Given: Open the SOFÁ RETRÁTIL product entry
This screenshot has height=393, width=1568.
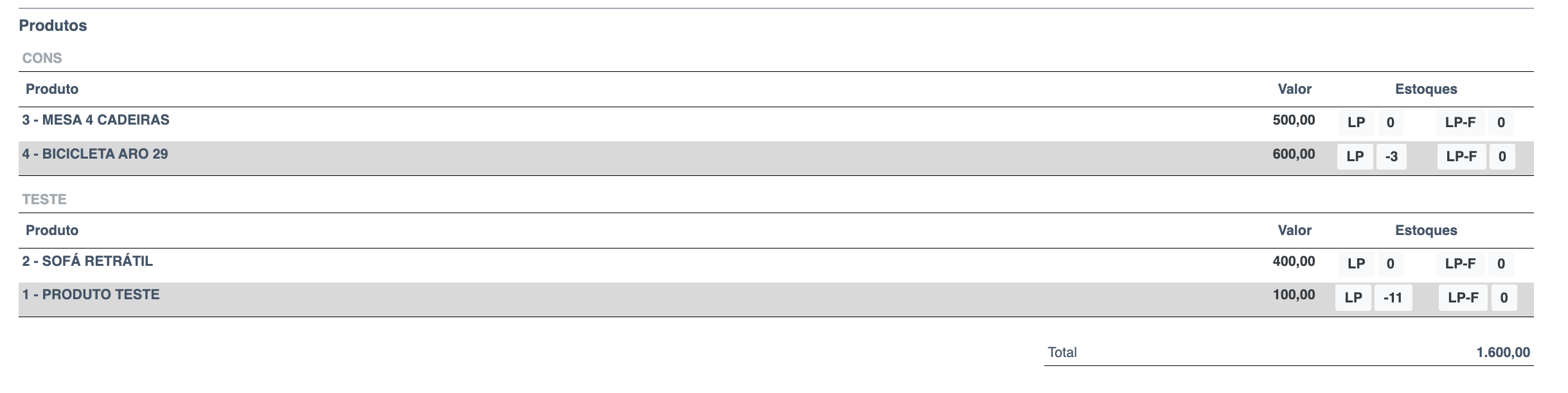Looking at the screenshot, I should click(x=87, y=261).
